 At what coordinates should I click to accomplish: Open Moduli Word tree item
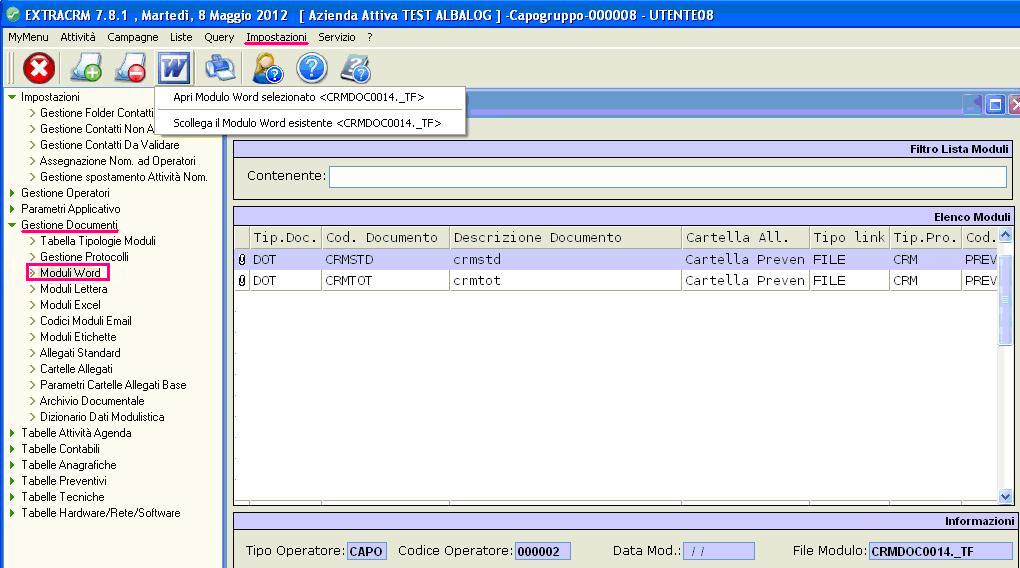point(70,273)
